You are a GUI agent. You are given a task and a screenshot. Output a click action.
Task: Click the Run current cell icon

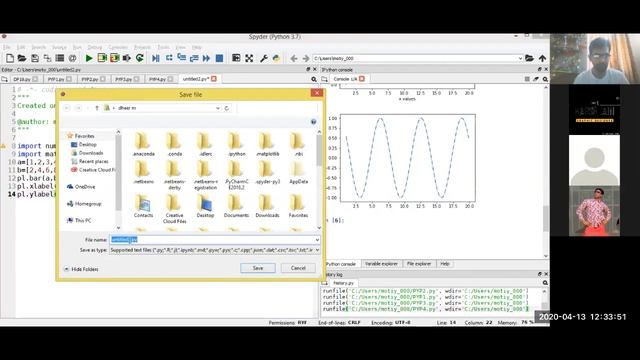pyautogui.click(x=102, y=58)
